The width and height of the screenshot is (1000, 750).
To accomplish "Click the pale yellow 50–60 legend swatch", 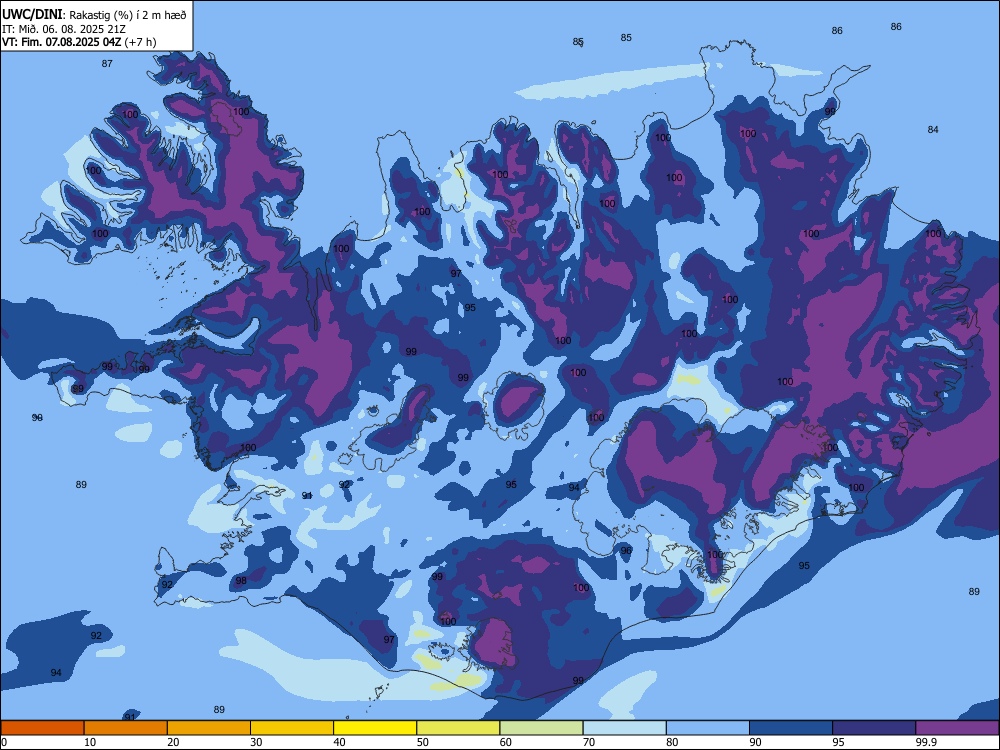I will tap(459, 728).
